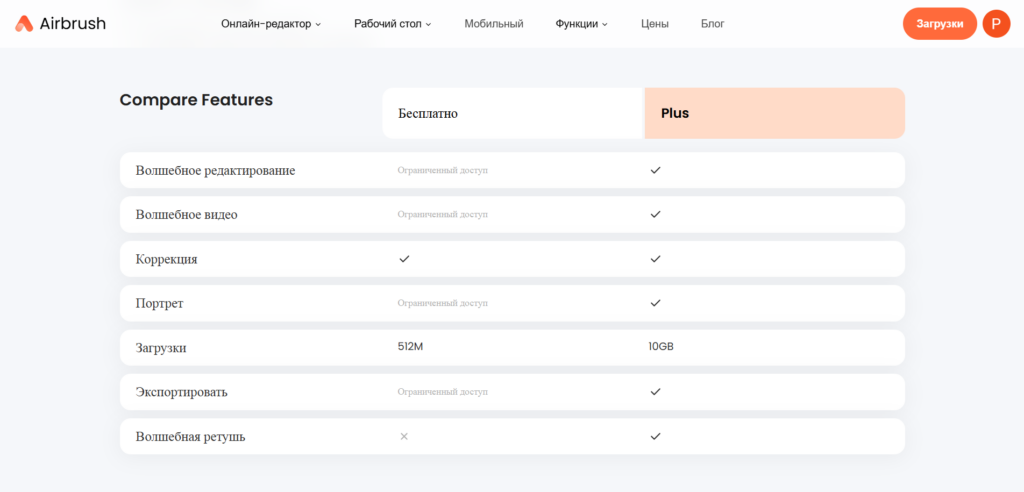Open the profile avatar with letter P
Screen dimensions: 1024x492
pyautogui.click(x=996, y=24)
